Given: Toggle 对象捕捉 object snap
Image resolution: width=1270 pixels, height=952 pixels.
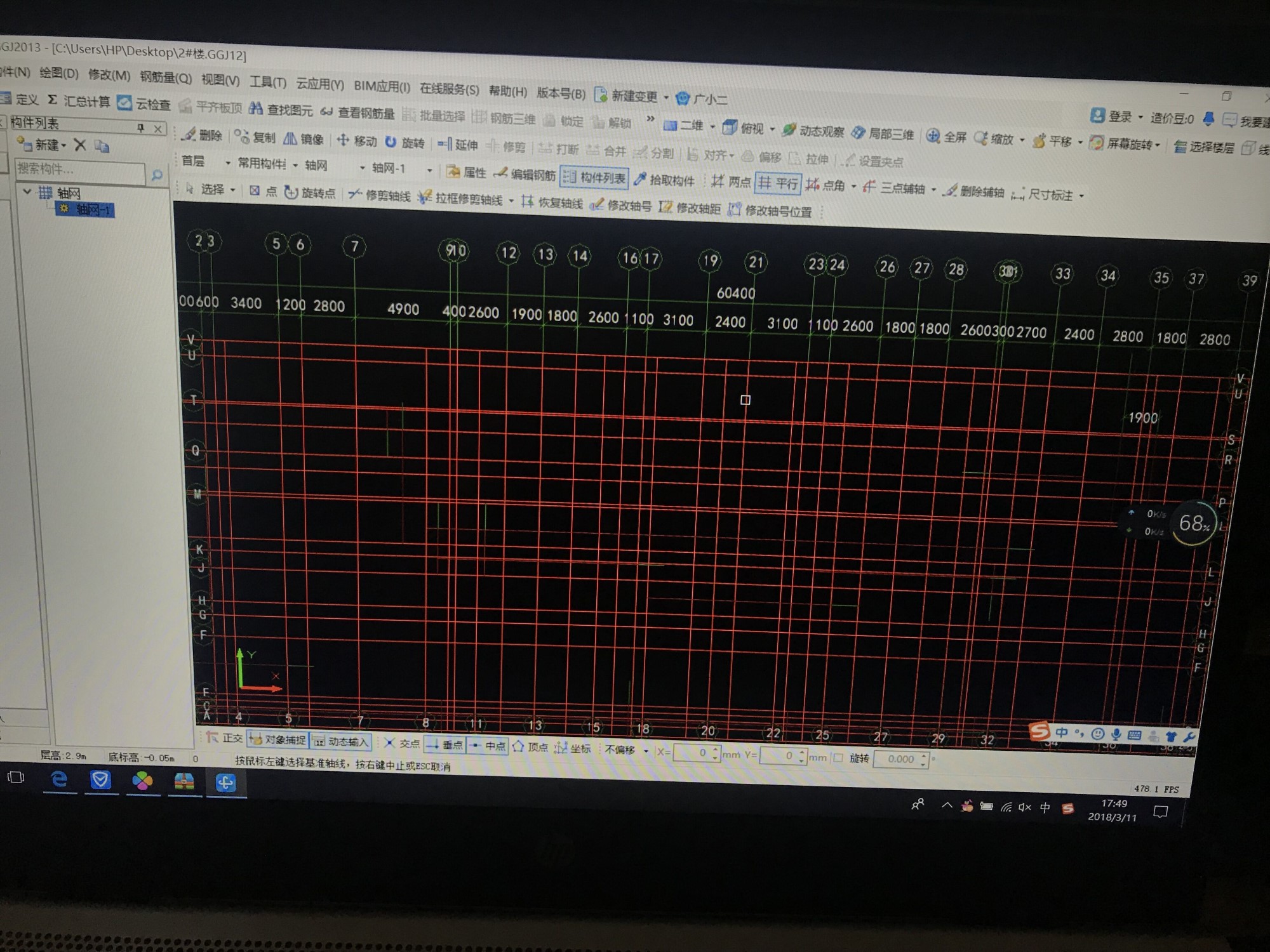Looking at the screenshot, I should [277, 739].
